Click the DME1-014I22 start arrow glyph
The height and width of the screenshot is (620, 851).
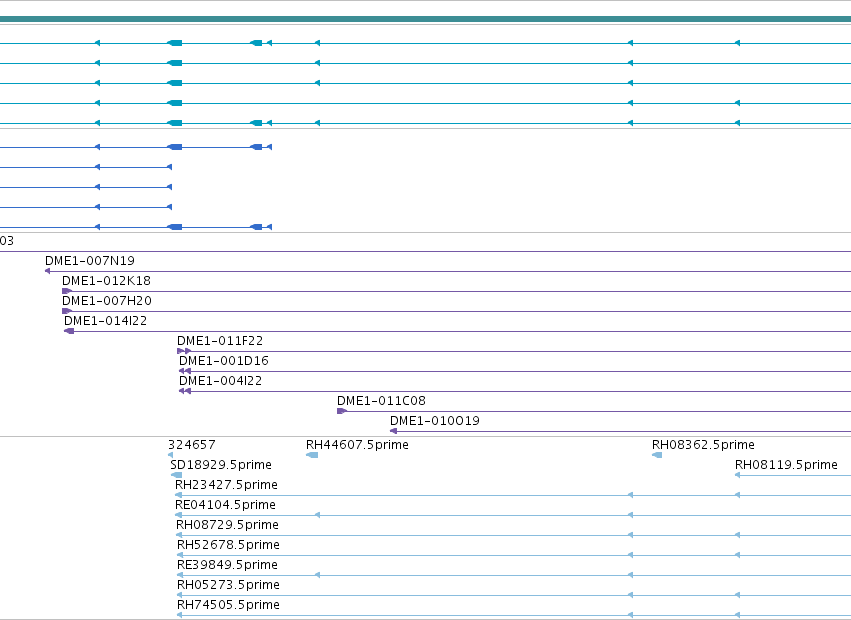click(69, 331)
